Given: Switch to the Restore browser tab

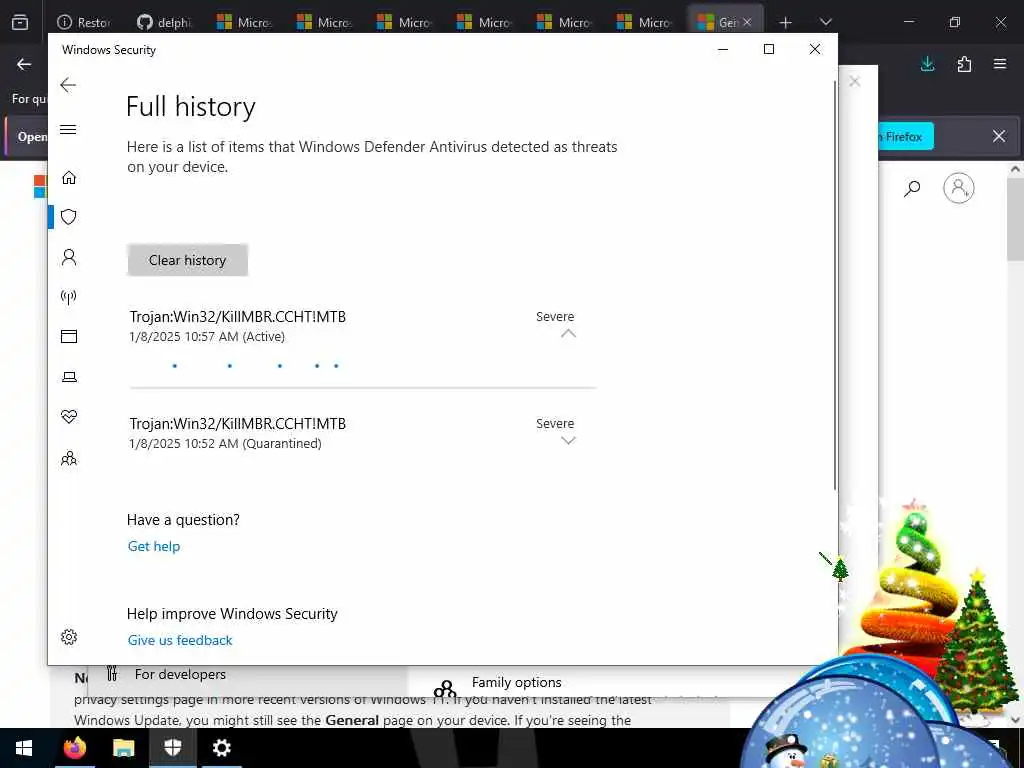Looking at the screenshot, I should click(x=84, y=22).
